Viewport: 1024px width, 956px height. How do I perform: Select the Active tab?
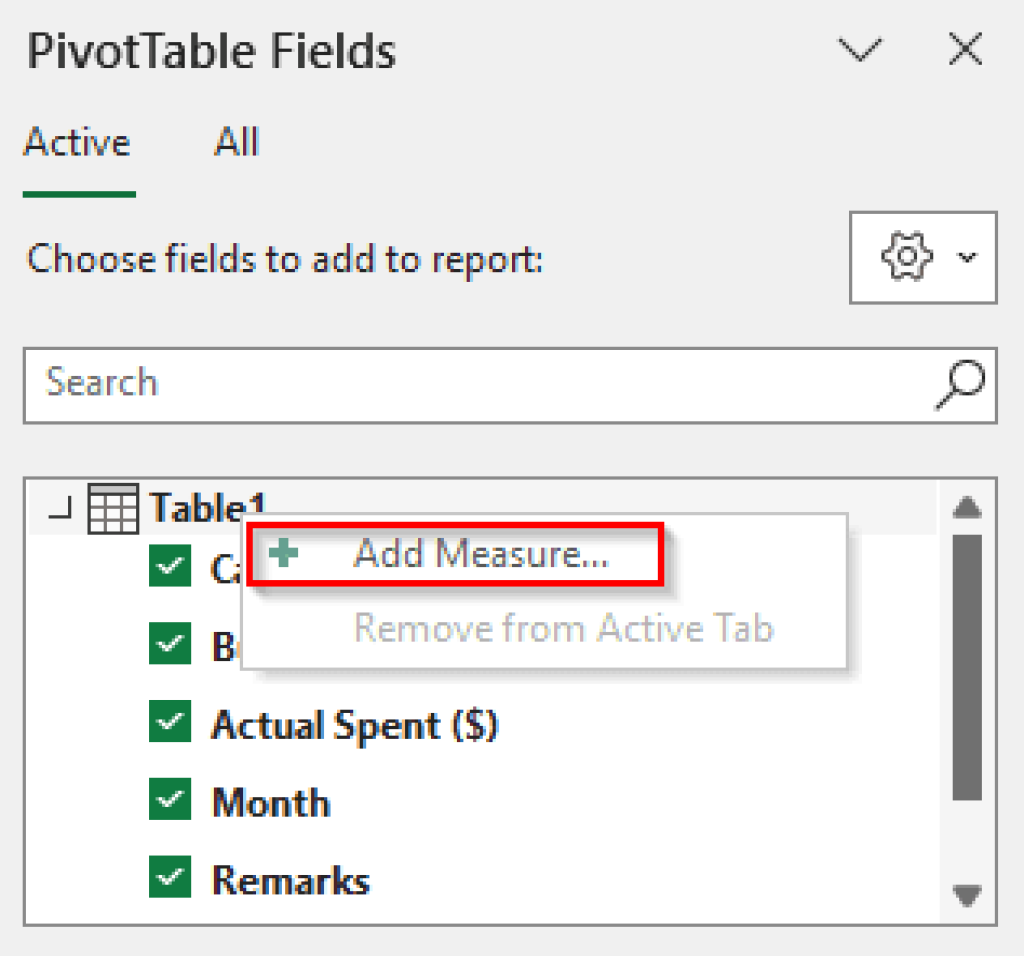coord(77,142)
